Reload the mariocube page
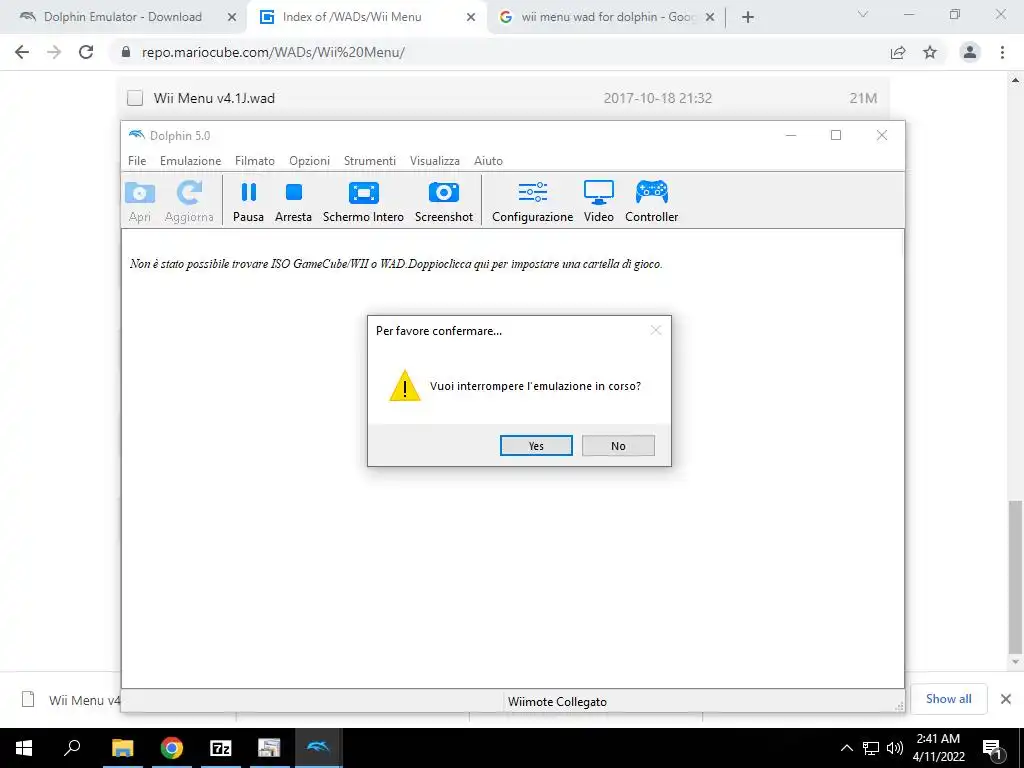 [x=86, y=52]
